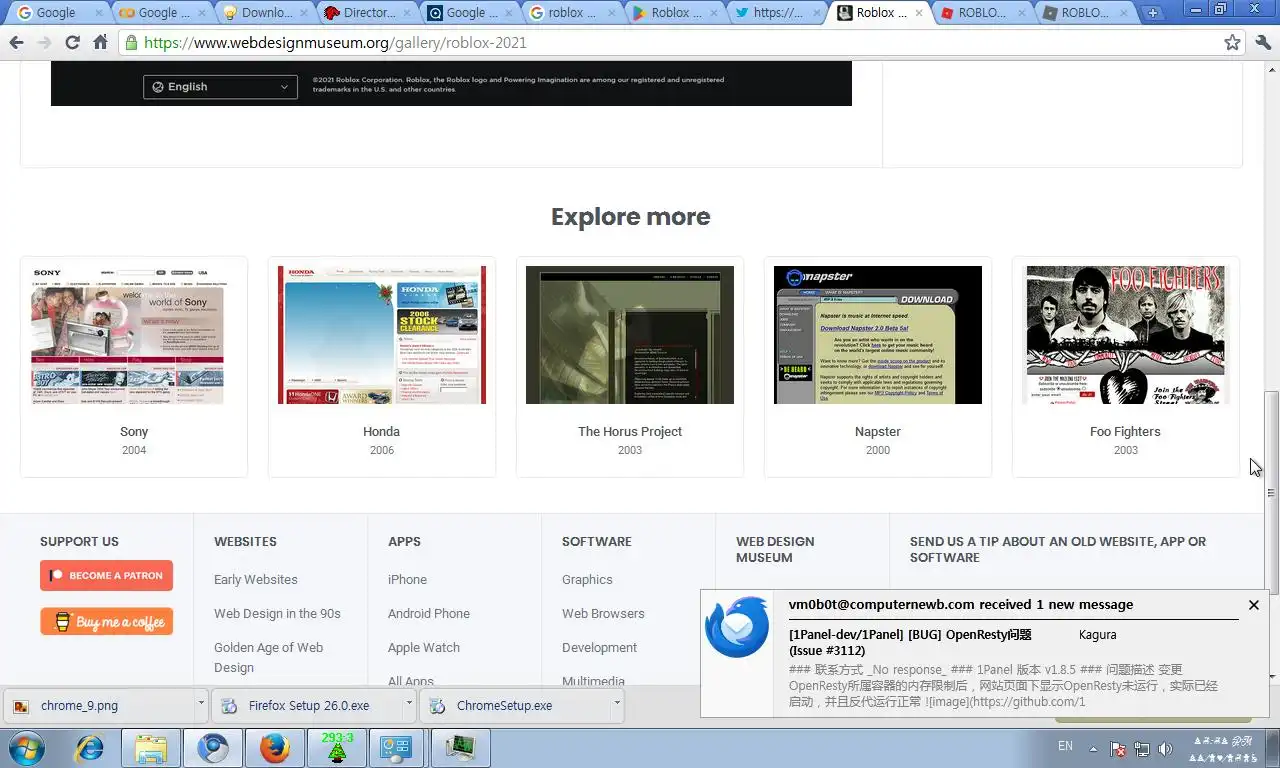Click the Firefox Setup 26.0.exe file icon
This screenshot has height=768, width=1280.
coord(229,706)
